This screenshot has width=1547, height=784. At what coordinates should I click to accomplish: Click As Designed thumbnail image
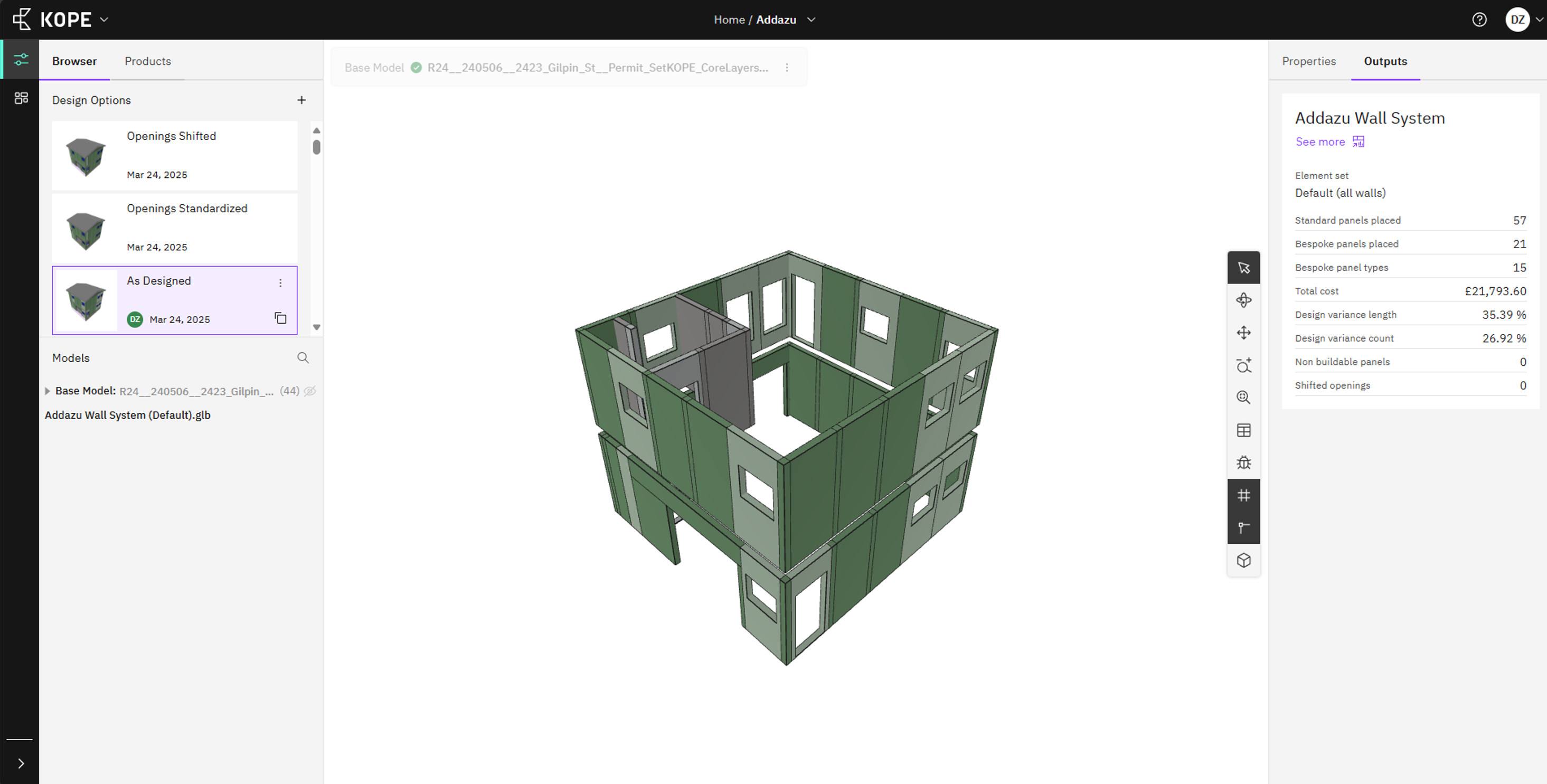click(86, 301)
